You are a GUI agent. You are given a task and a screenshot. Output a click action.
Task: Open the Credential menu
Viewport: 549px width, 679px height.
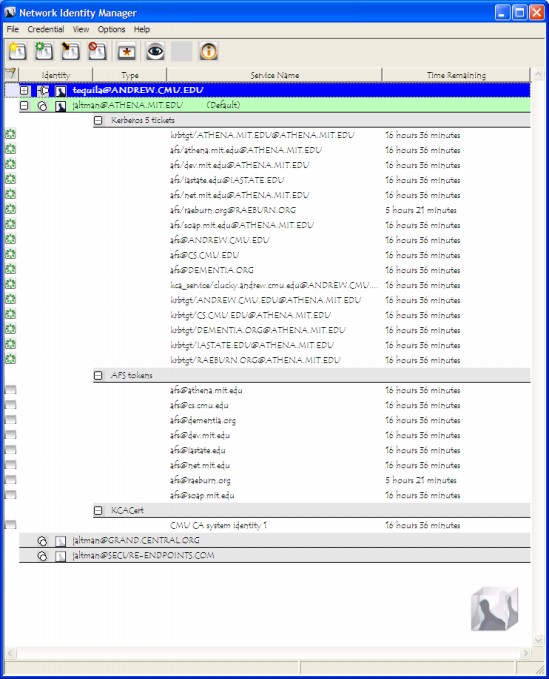point(45,29)
